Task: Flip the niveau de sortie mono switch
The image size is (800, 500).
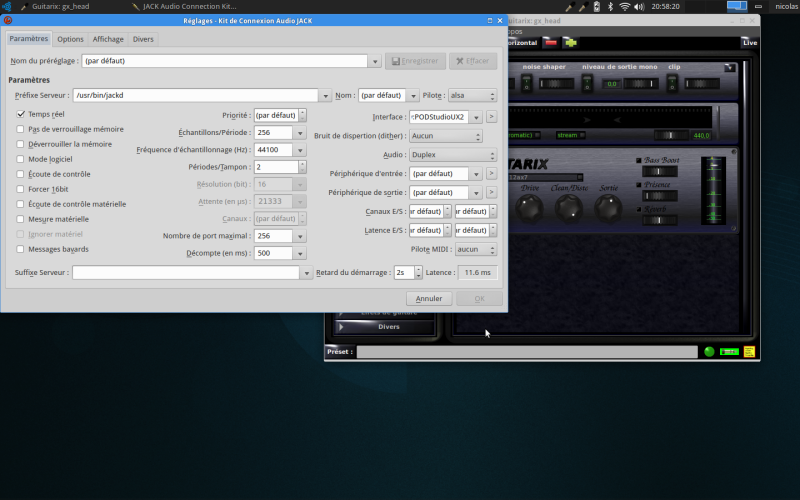Action: 587,83
